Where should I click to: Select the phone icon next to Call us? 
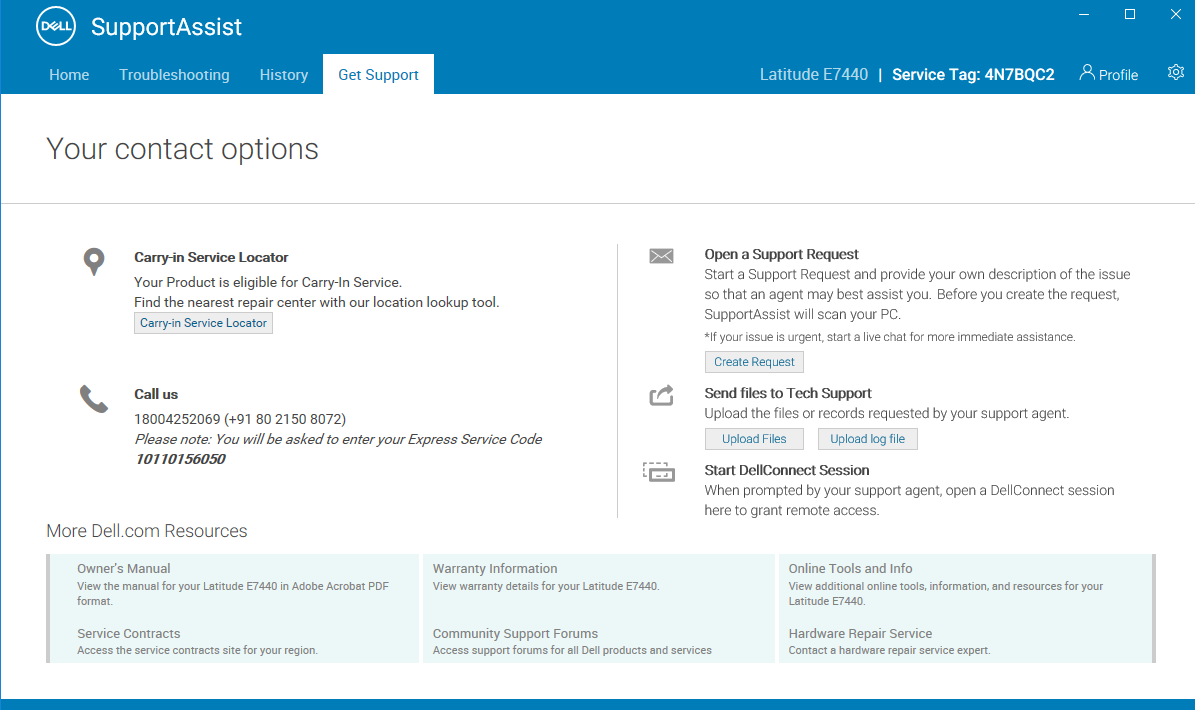pyautogui.click(x=93, y=397)
